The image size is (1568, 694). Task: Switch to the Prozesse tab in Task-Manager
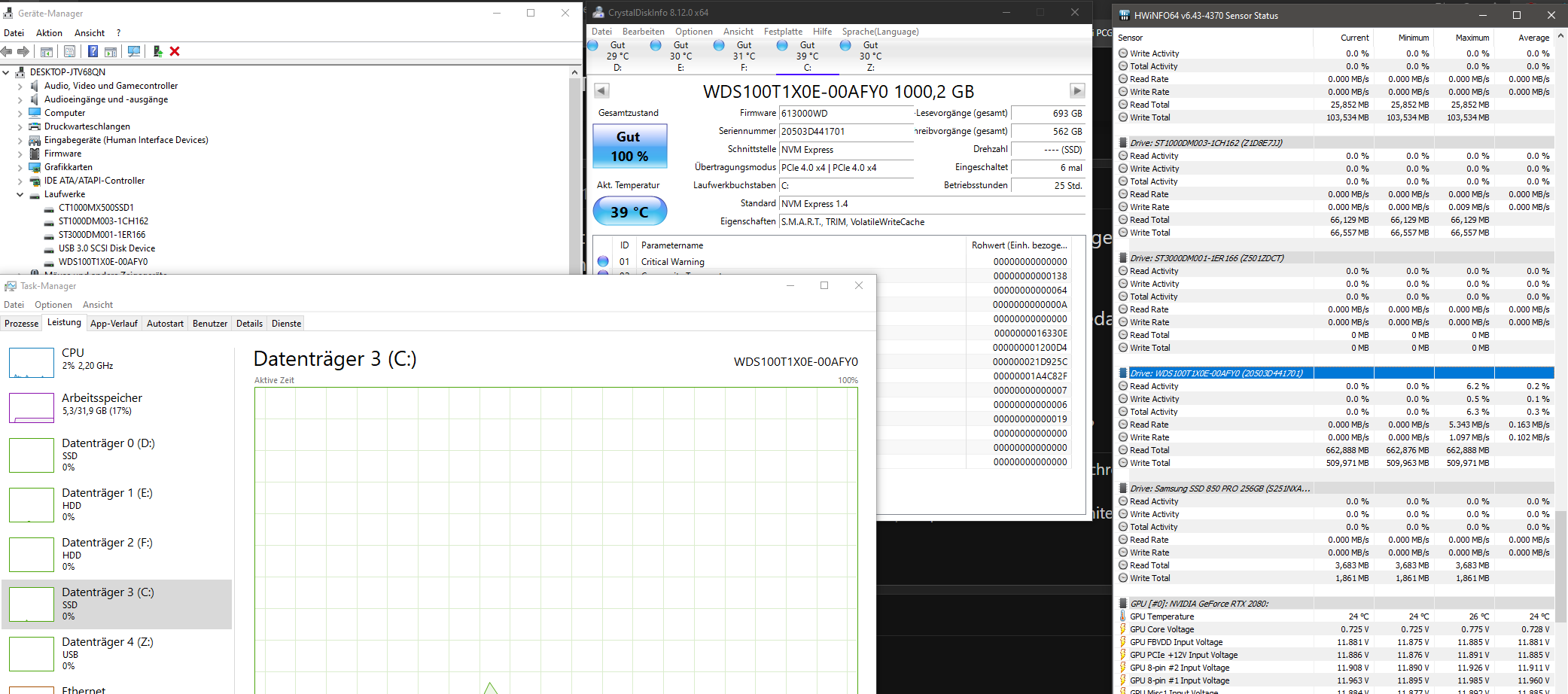(22, 324)
